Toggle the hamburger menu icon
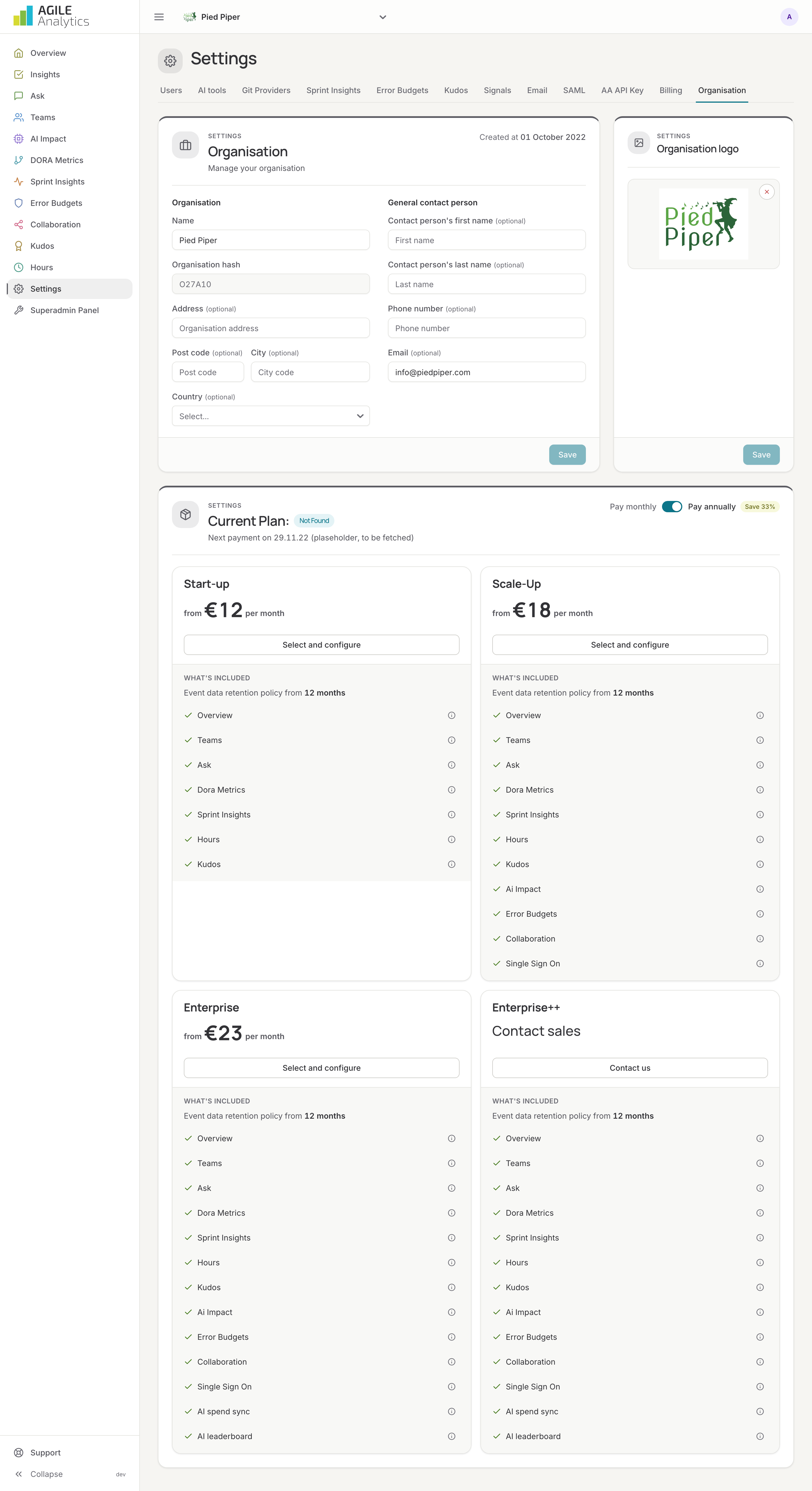This screenshot has height=1491, width=812. point(159,17)
